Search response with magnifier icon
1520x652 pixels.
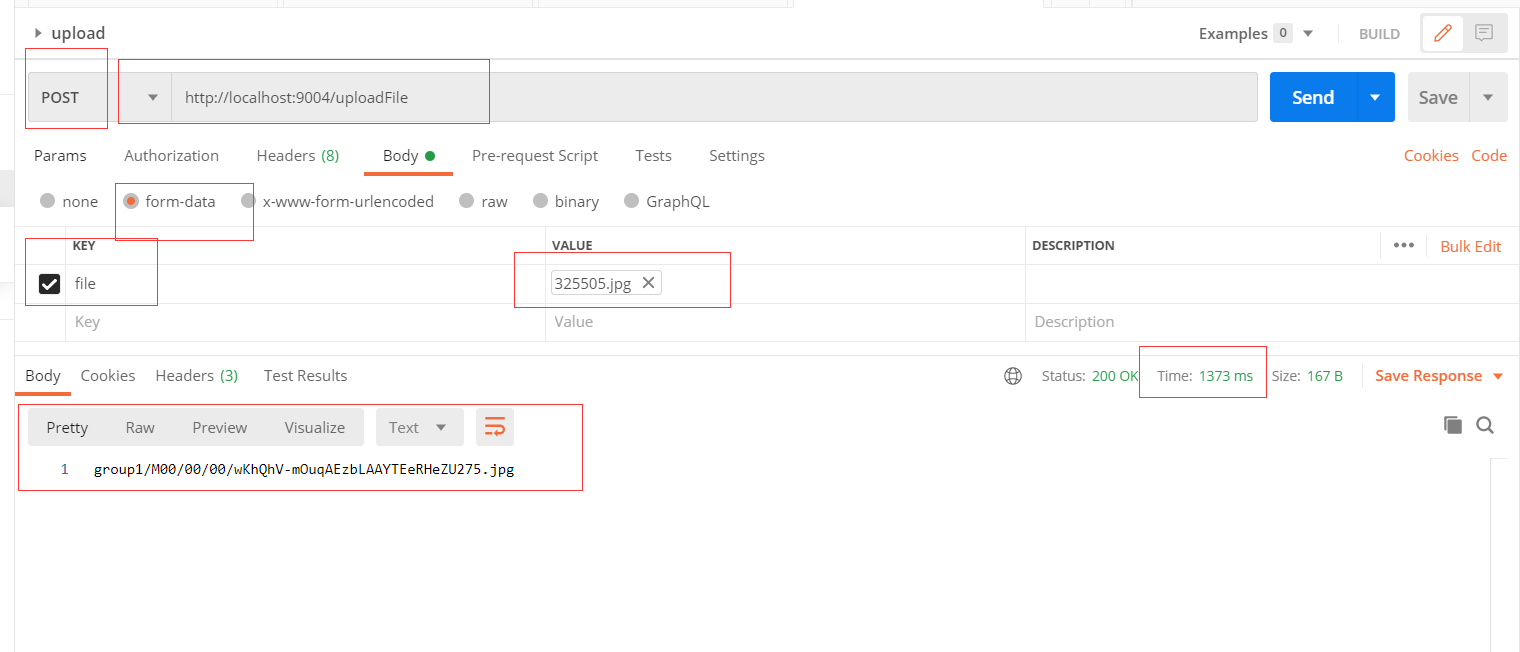(x=1485, y=425)
